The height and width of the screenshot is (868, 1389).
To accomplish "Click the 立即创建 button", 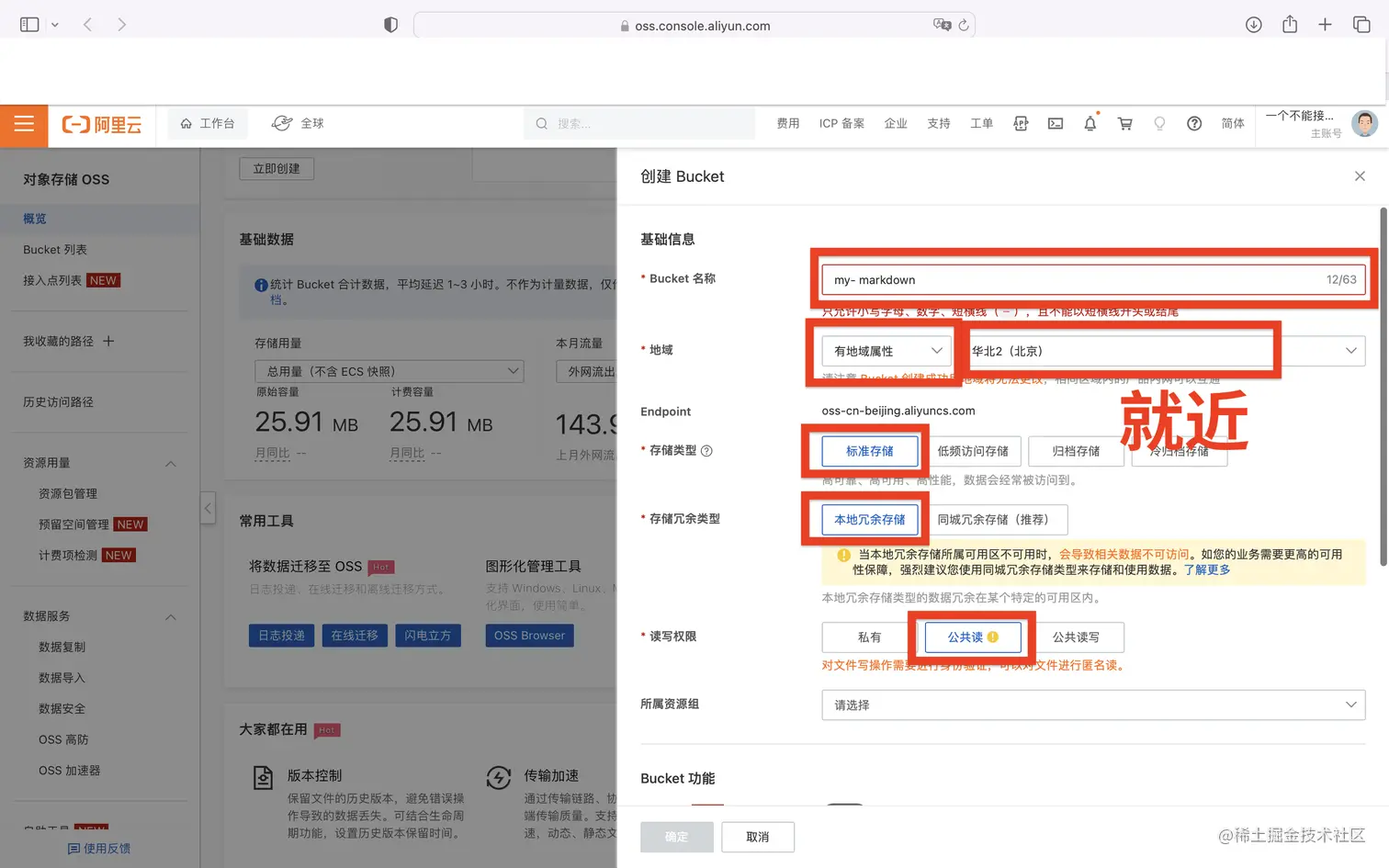I will [x=277, y=168].
